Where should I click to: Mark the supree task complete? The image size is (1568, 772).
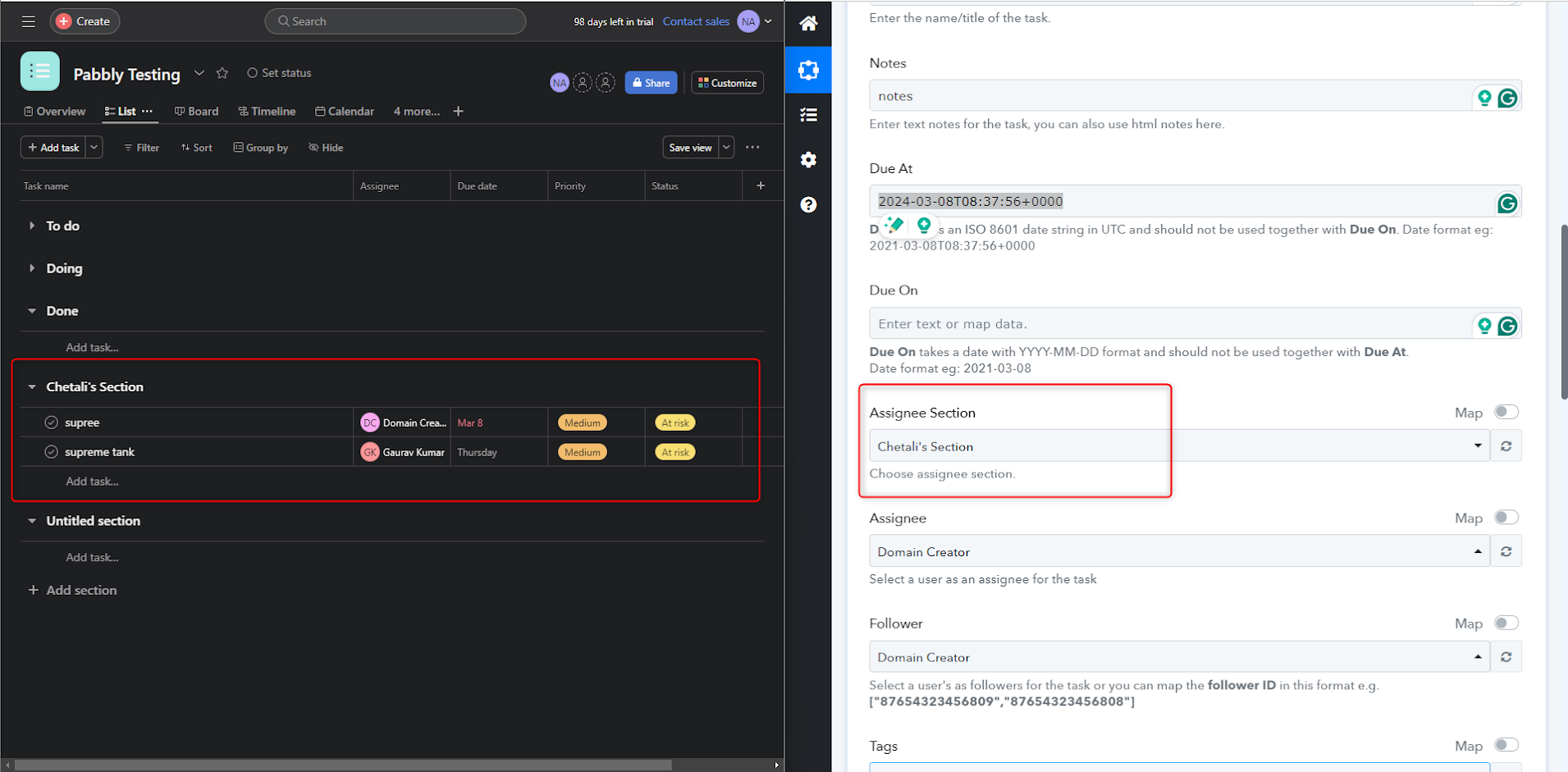(52, 423)
